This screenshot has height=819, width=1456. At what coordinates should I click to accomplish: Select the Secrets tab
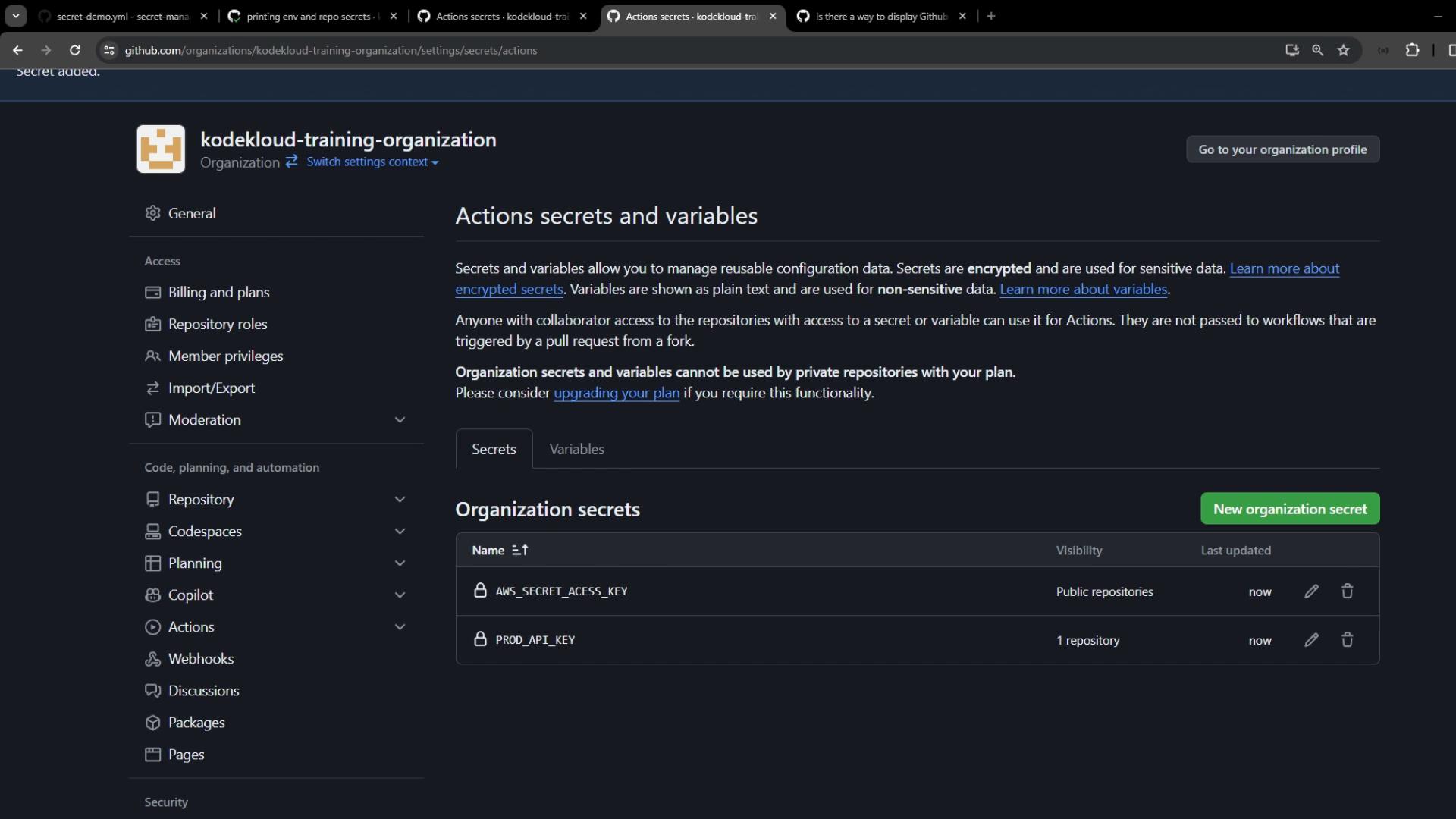(494, 449)
